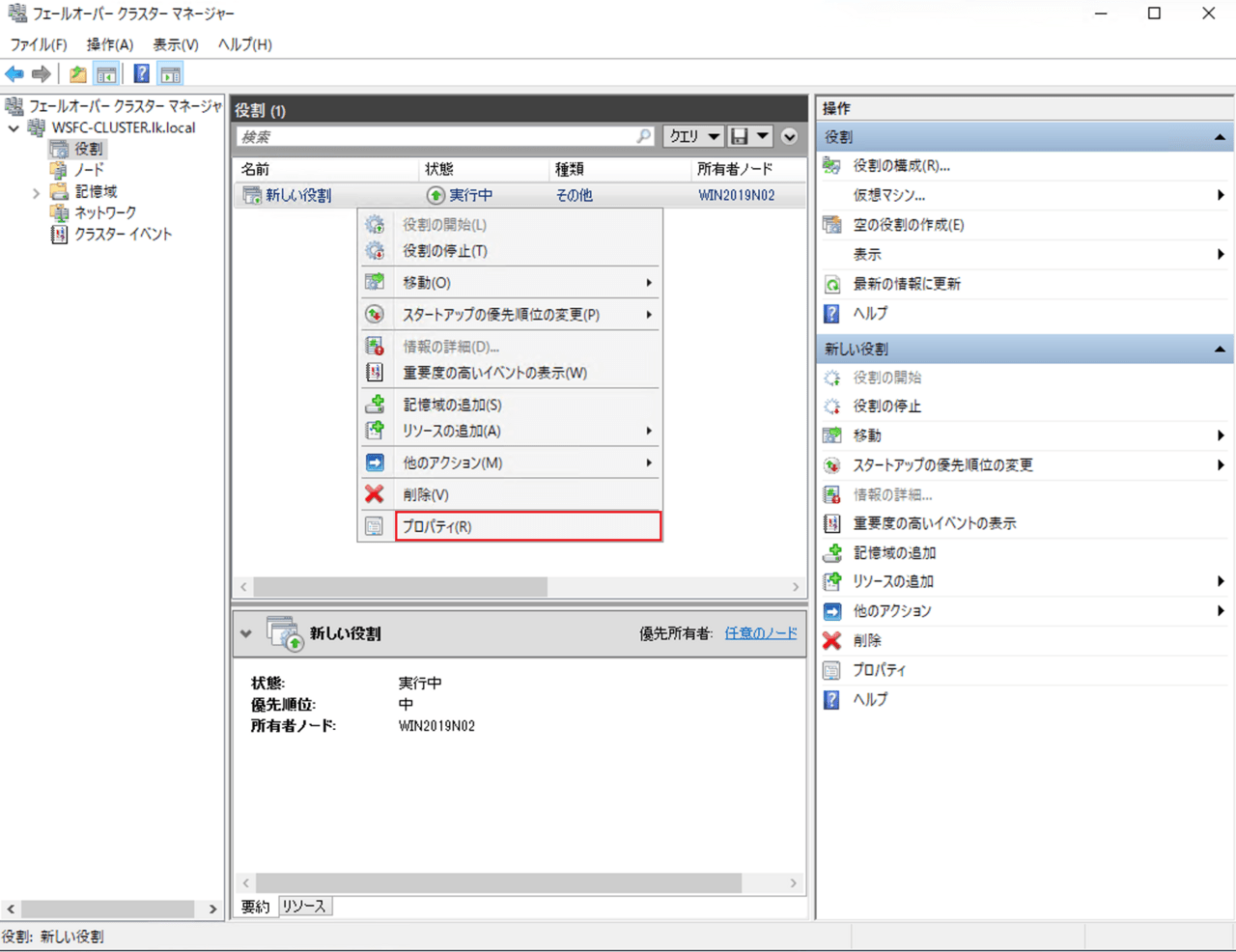Click the WIN2019N02 owner node link in list
Screen dimensions: 1236x952
tap(736, 195)
